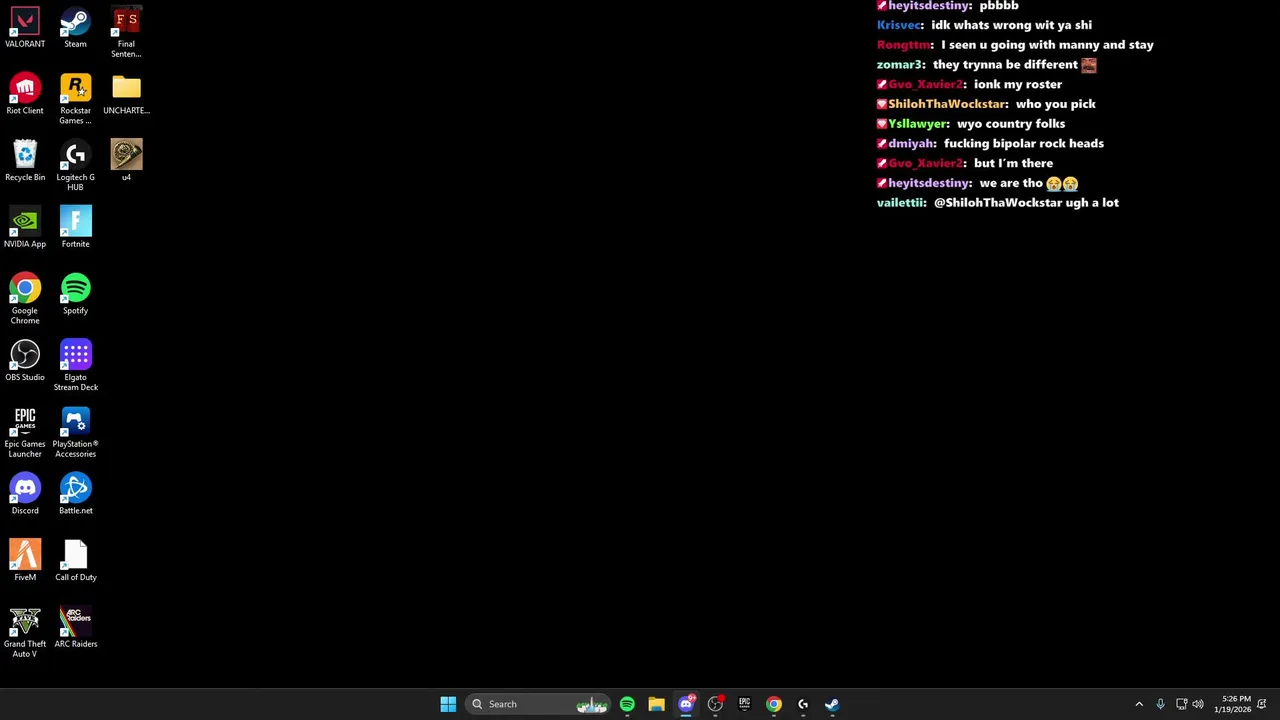Select the Fortnite desktop icon
Image resolution: width=1280 pixels, height=720 pixels.
75,228
